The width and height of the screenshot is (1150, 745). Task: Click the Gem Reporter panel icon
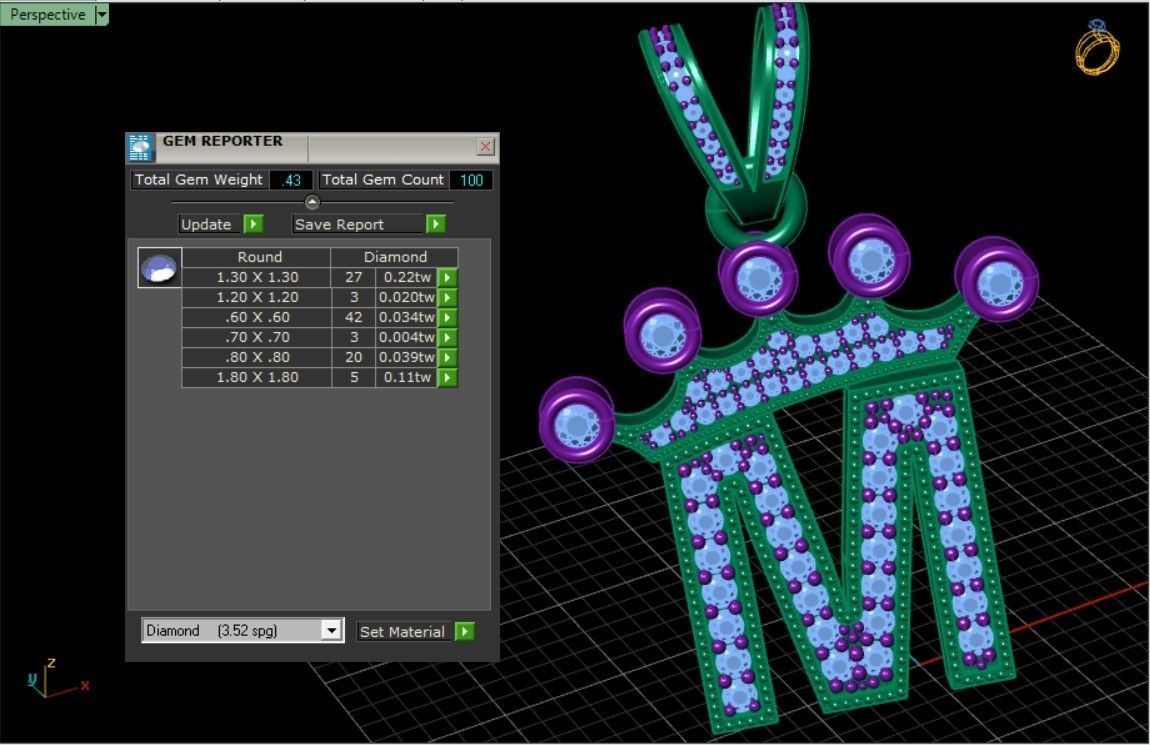tap(139, 147)
